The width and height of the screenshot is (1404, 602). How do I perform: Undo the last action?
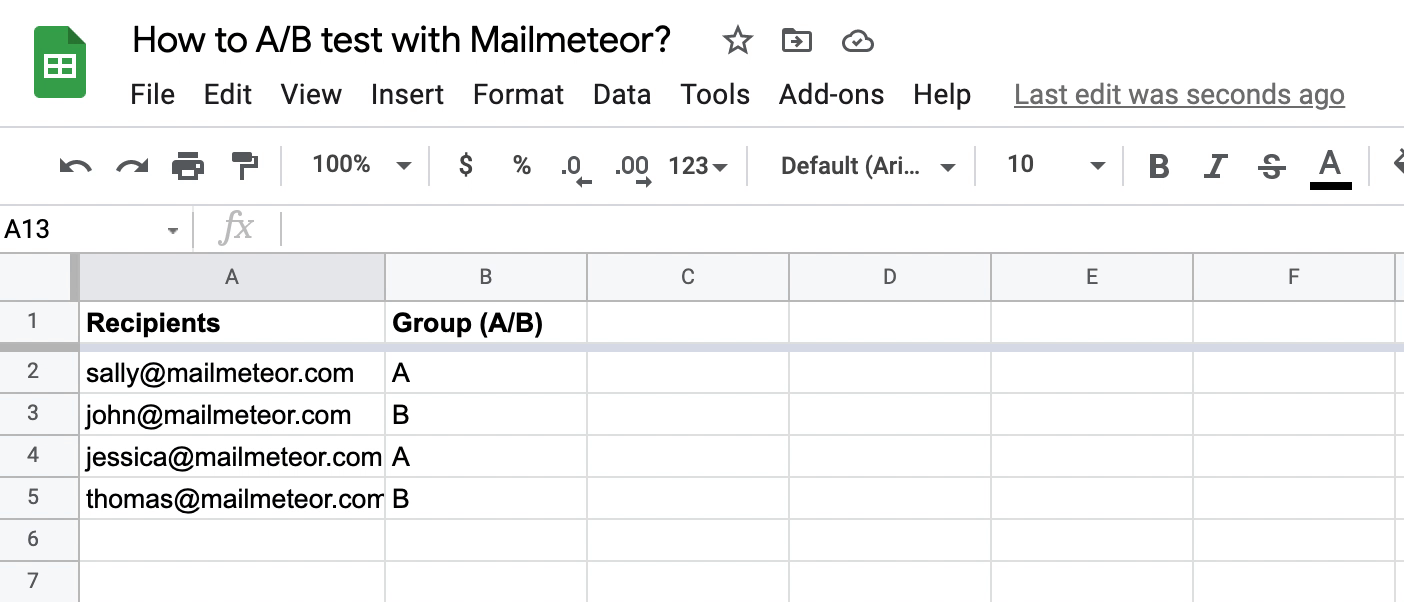pyautogui.click(x=75, y=166)
